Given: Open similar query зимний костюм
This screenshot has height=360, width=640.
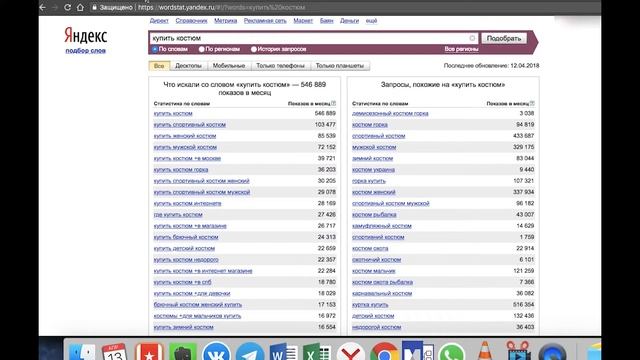Looking at the screenshot, I should pos(373,158).
